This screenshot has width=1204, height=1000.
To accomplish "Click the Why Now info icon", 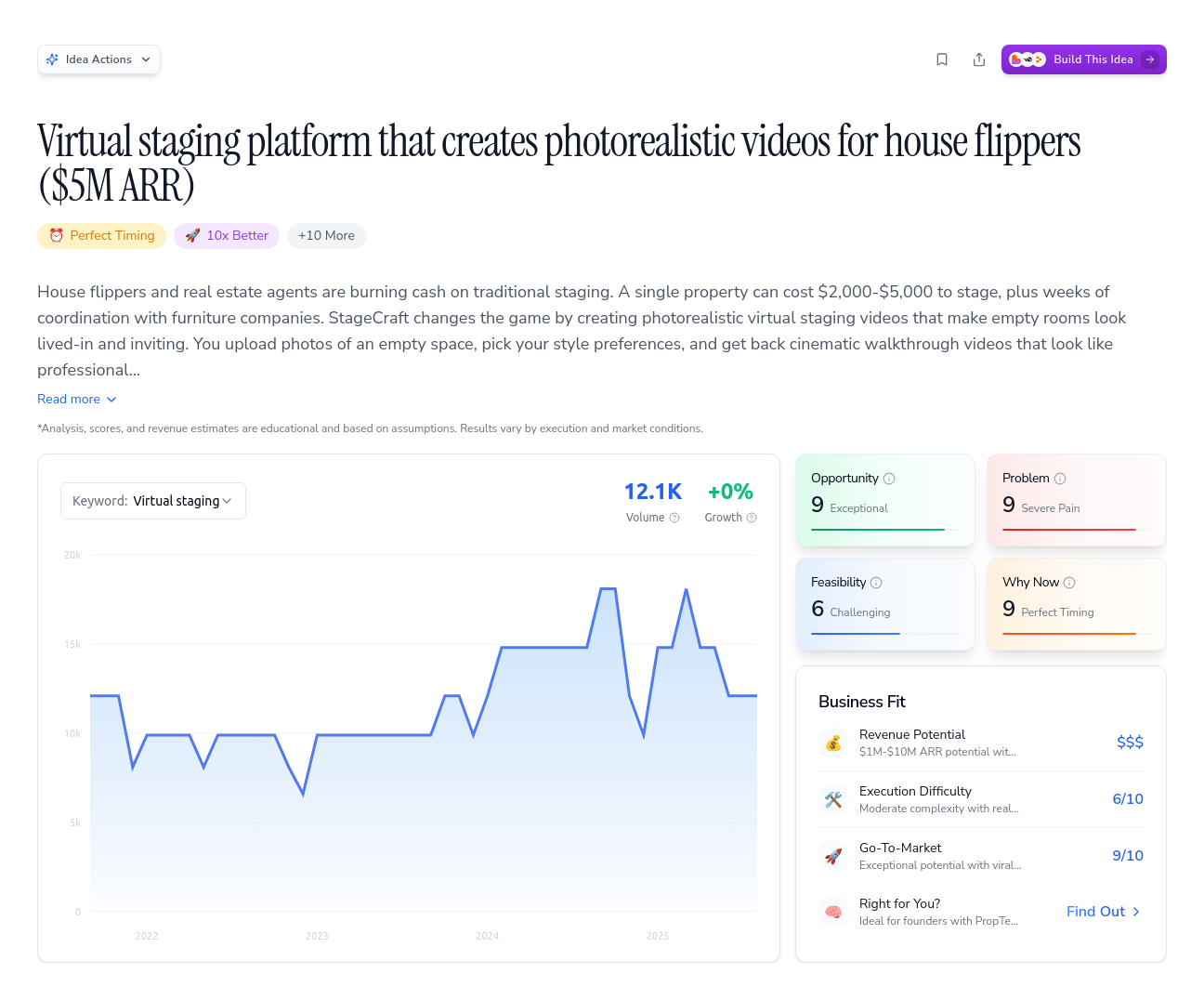I will pos(1069,582).
